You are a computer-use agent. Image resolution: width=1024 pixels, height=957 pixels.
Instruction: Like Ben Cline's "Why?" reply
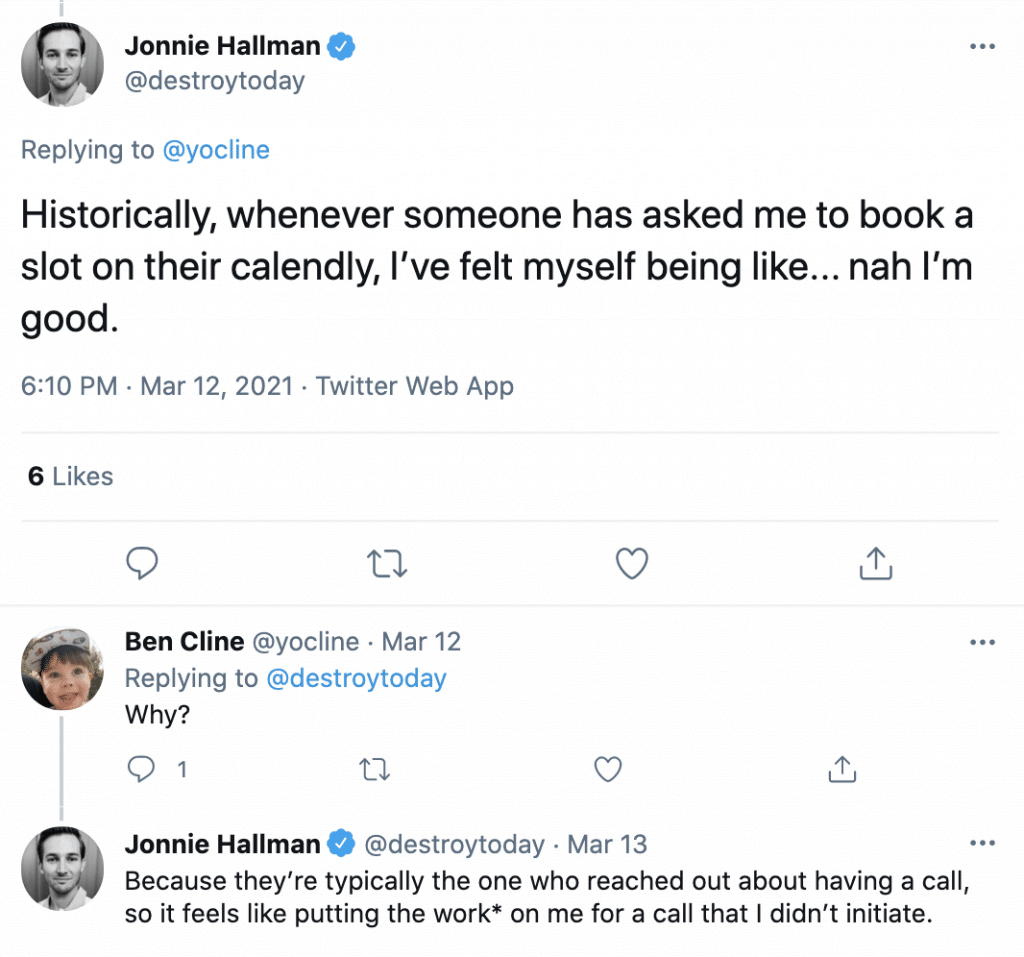click(607, 768)
